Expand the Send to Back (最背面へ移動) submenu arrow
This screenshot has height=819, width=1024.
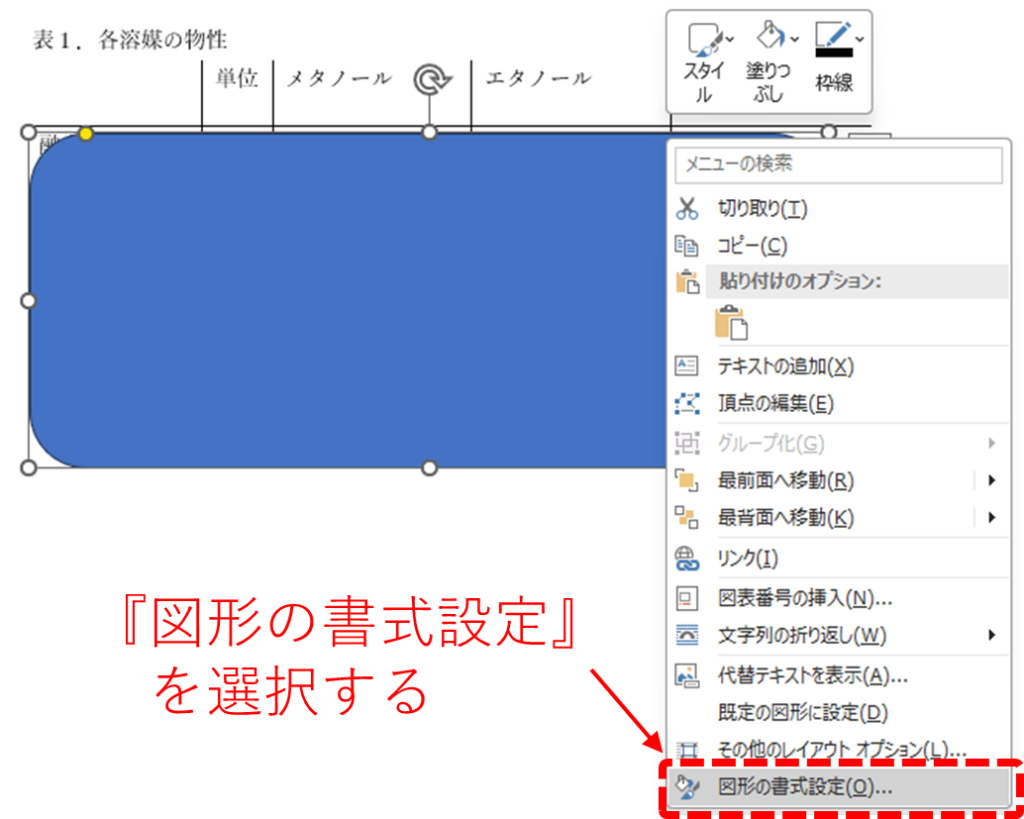(x=991, y=518)
